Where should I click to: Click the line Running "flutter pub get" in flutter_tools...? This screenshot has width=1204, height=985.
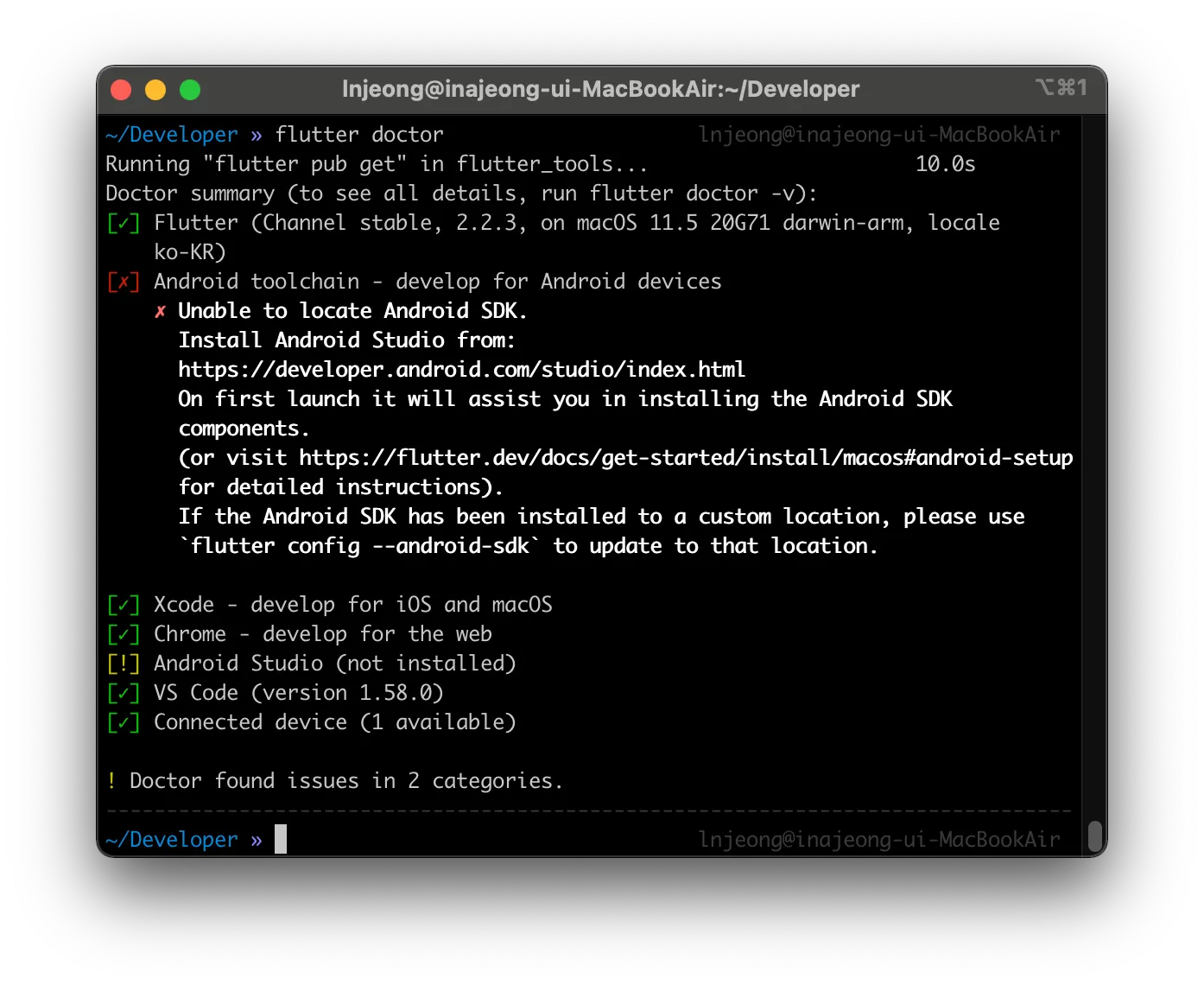(x=377, y=164)
